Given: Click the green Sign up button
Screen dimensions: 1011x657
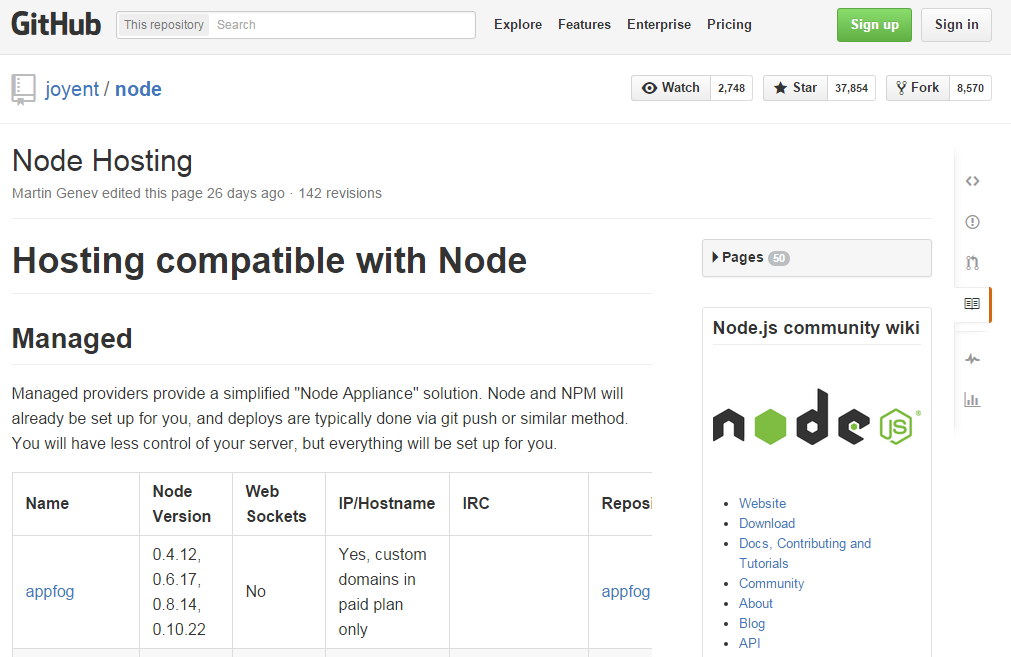Looking at the screenshot, I should 874,25.
